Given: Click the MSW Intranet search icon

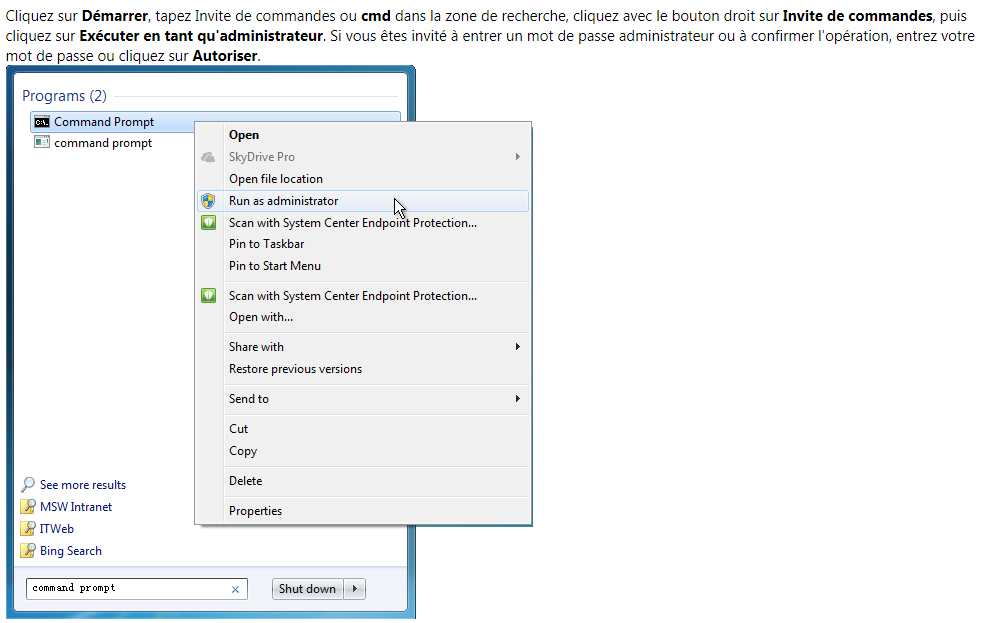Looking at the screenshot, I should (28, 507).
